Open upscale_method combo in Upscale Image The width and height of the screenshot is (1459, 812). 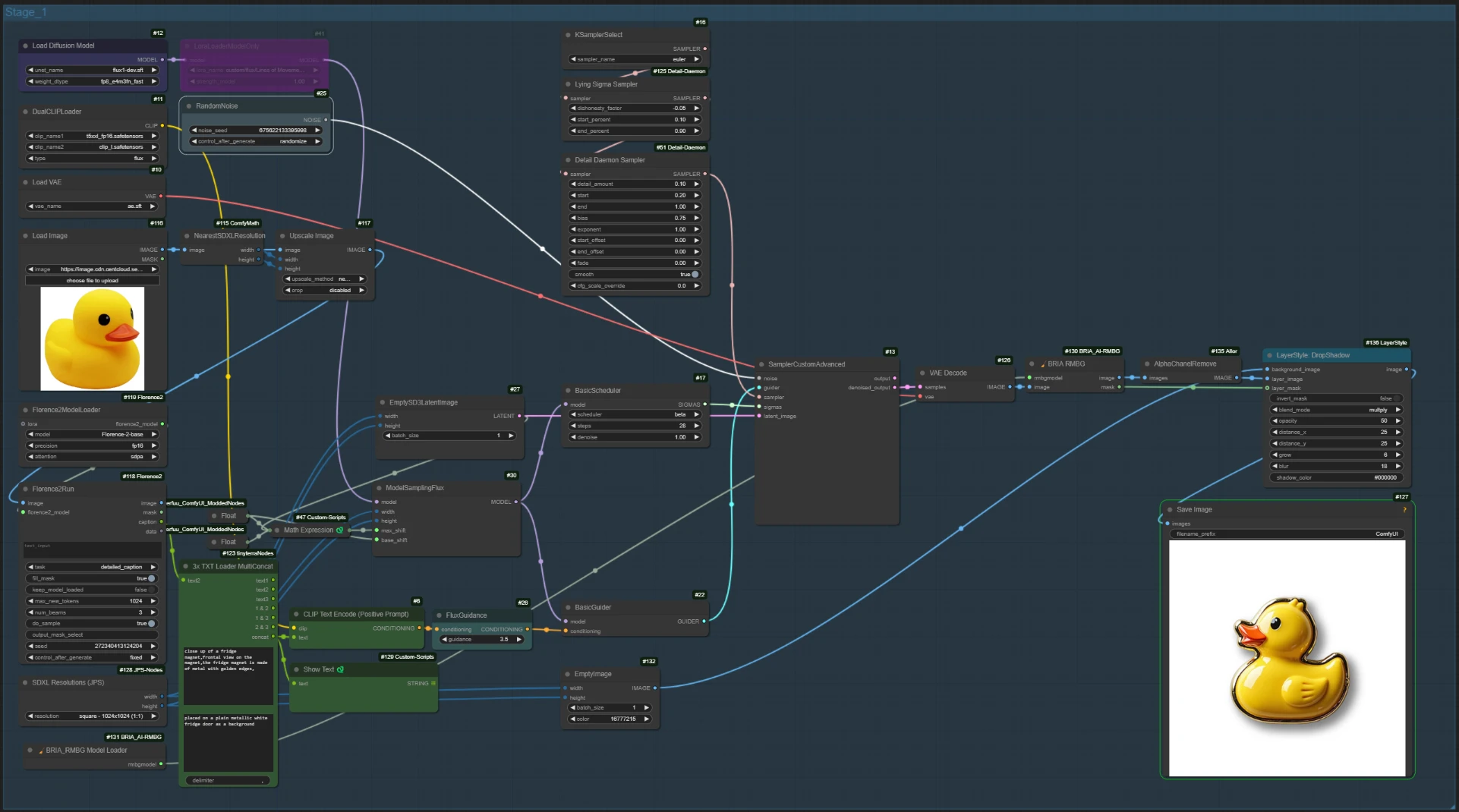pyautogui.click(x=325, y=279)
